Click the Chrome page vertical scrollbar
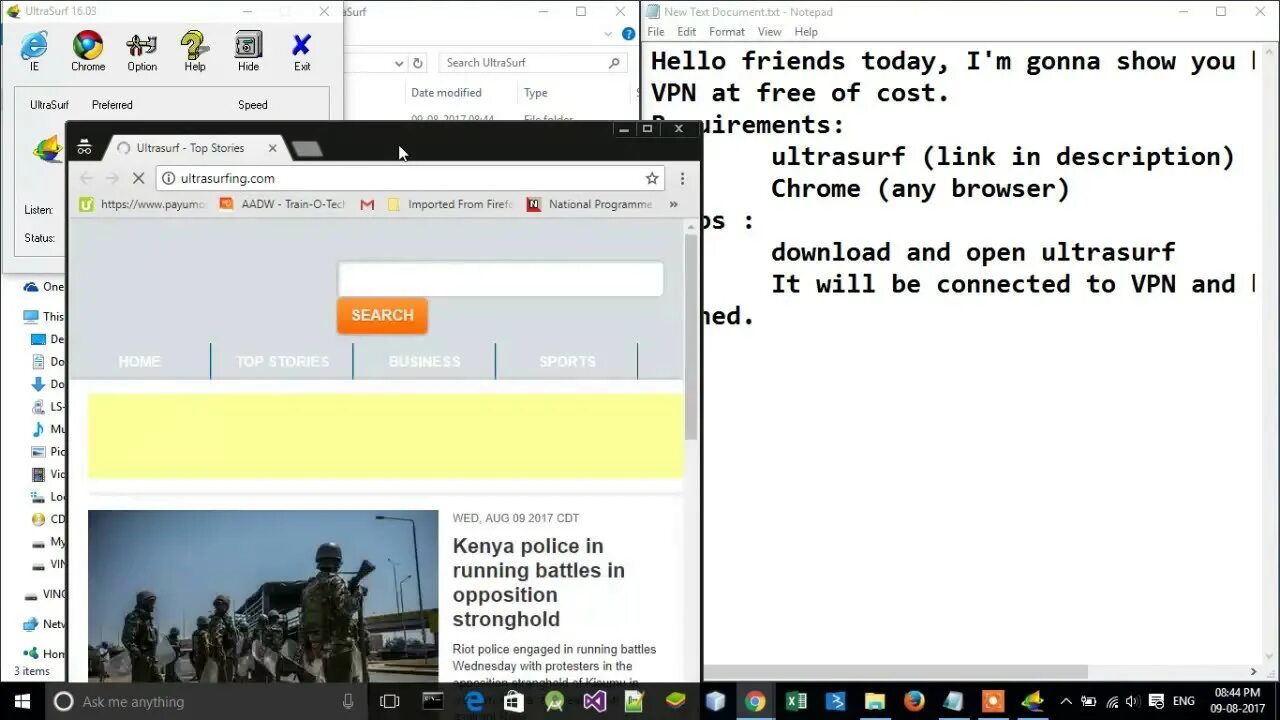This screenshot has height=720, width=1280. (691, 338)
